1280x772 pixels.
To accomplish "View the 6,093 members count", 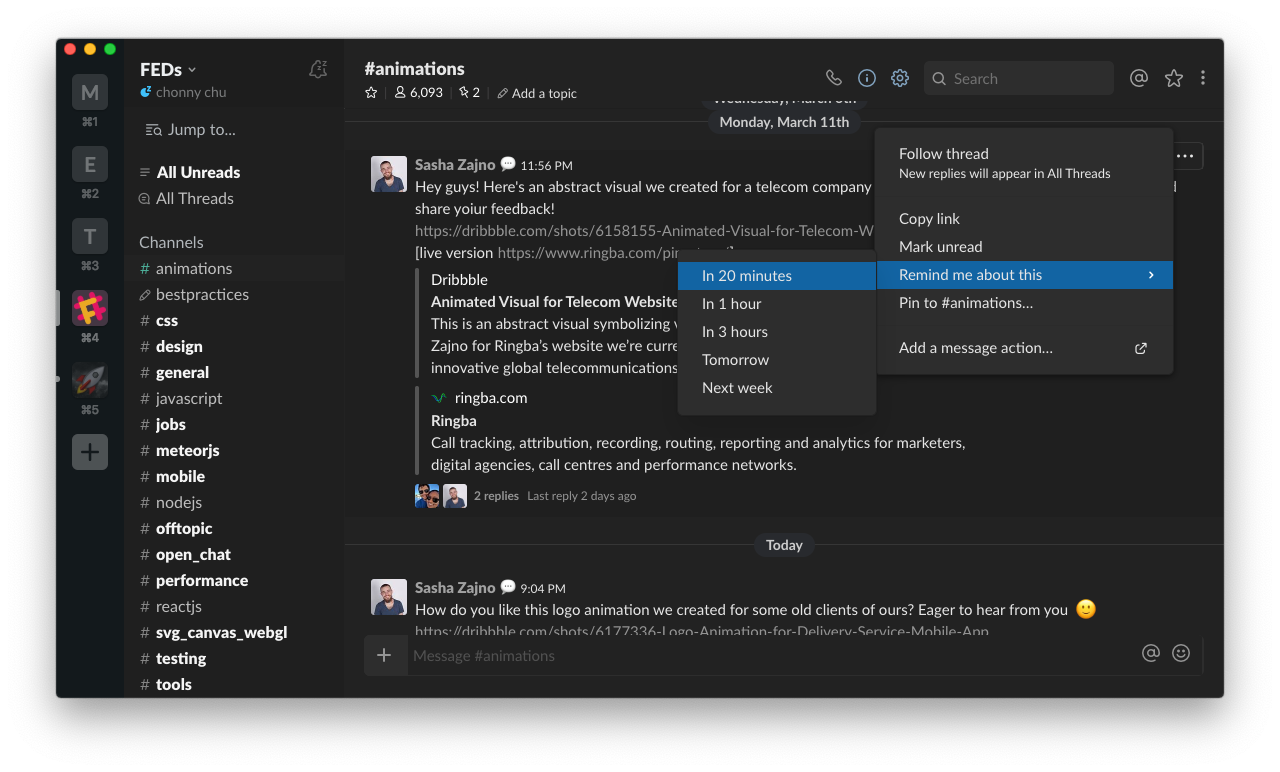I will [419, 93].
